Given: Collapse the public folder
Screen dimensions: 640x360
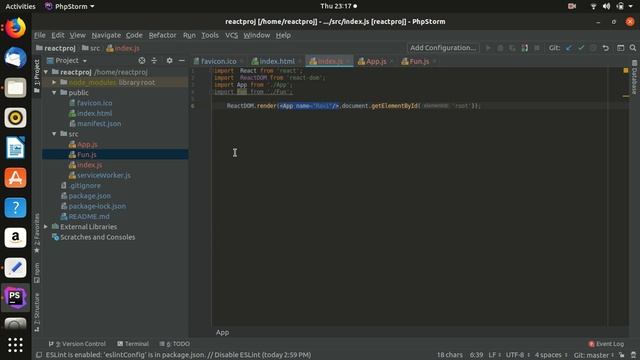Looking at the screenshot, I should (54, 93).
